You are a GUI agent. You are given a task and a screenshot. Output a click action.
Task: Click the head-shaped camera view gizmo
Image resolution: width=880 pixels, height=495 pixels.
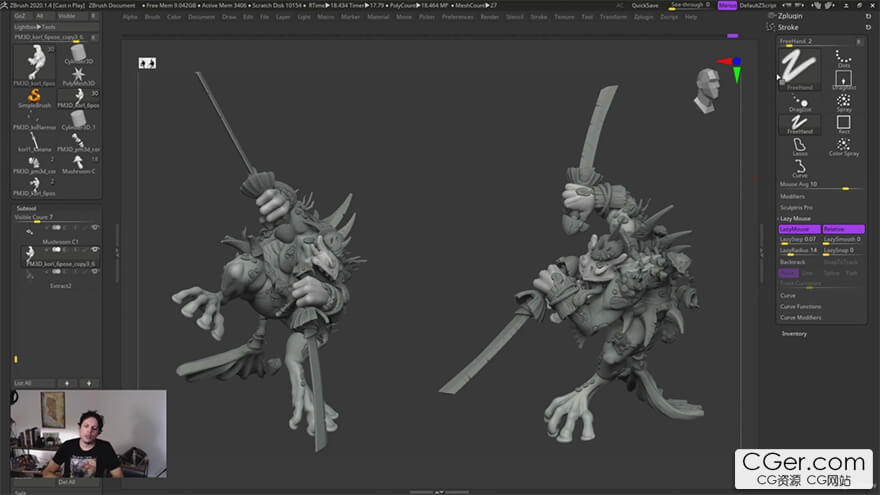(707, 90)
